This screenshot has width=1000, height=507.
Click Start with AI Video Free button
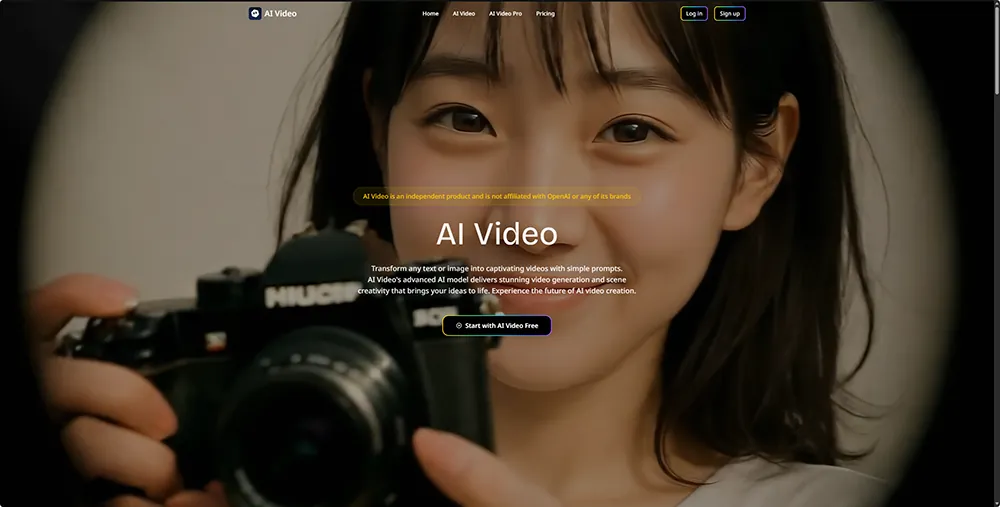point(497,325)
